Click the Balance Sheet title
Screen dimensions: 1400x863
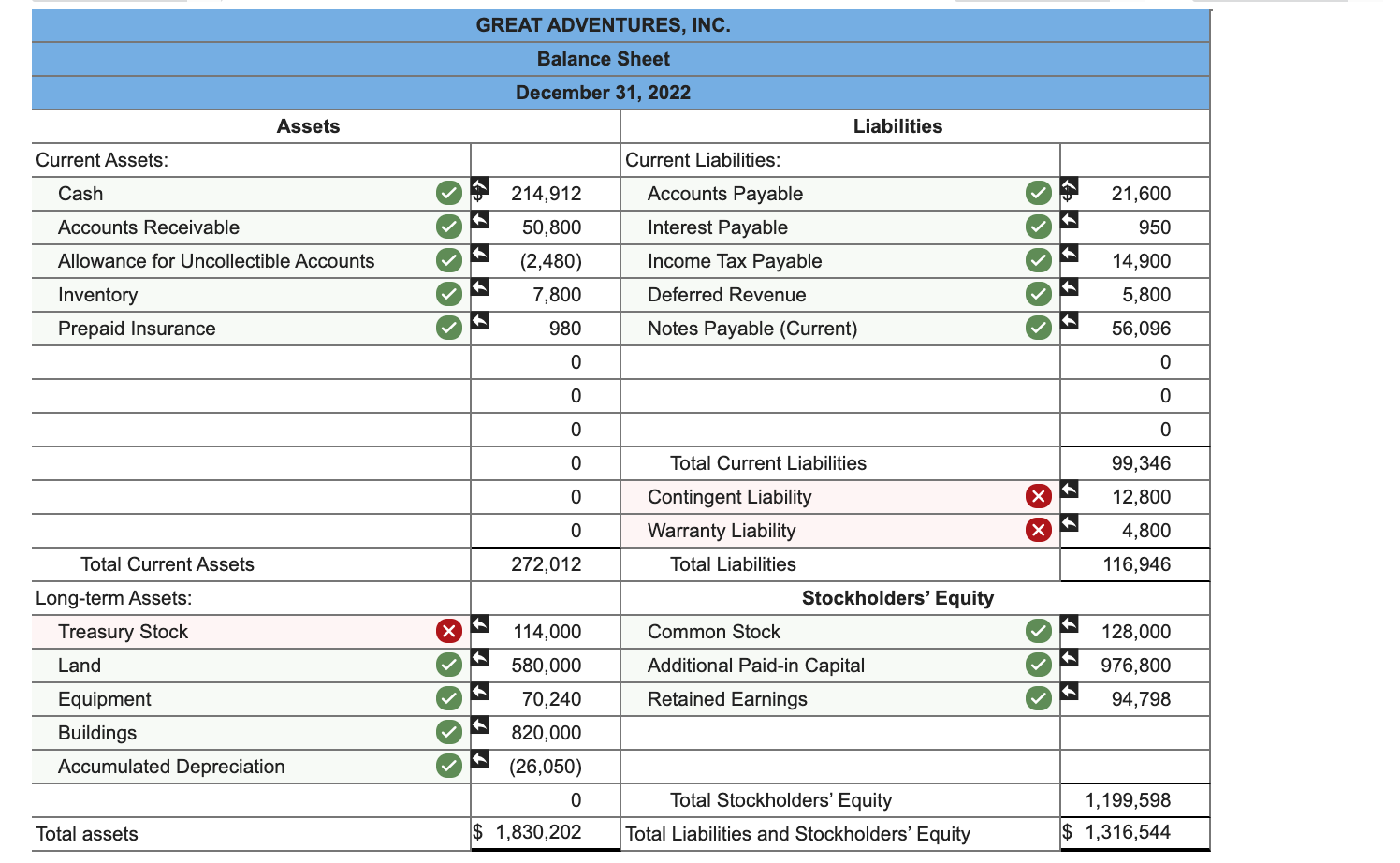click(x=604, y=59)
